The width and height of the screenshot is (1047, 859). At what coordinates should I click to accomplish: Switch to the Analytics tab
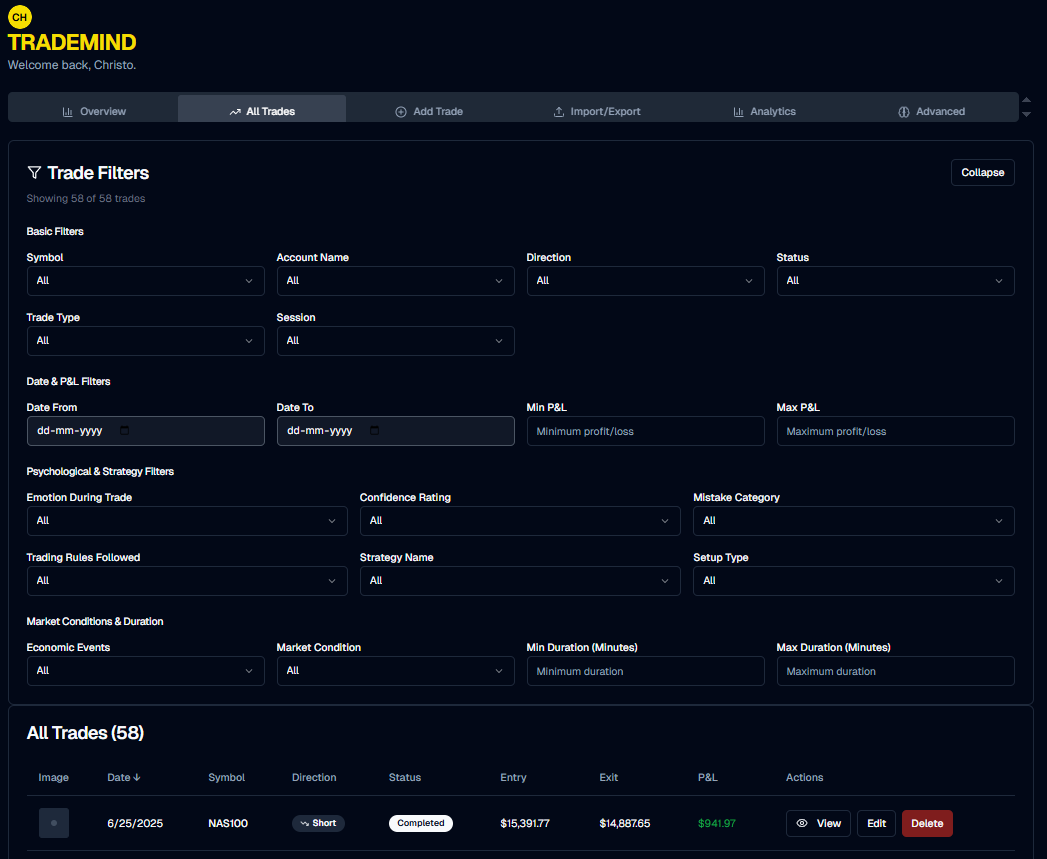coord(765,111)
